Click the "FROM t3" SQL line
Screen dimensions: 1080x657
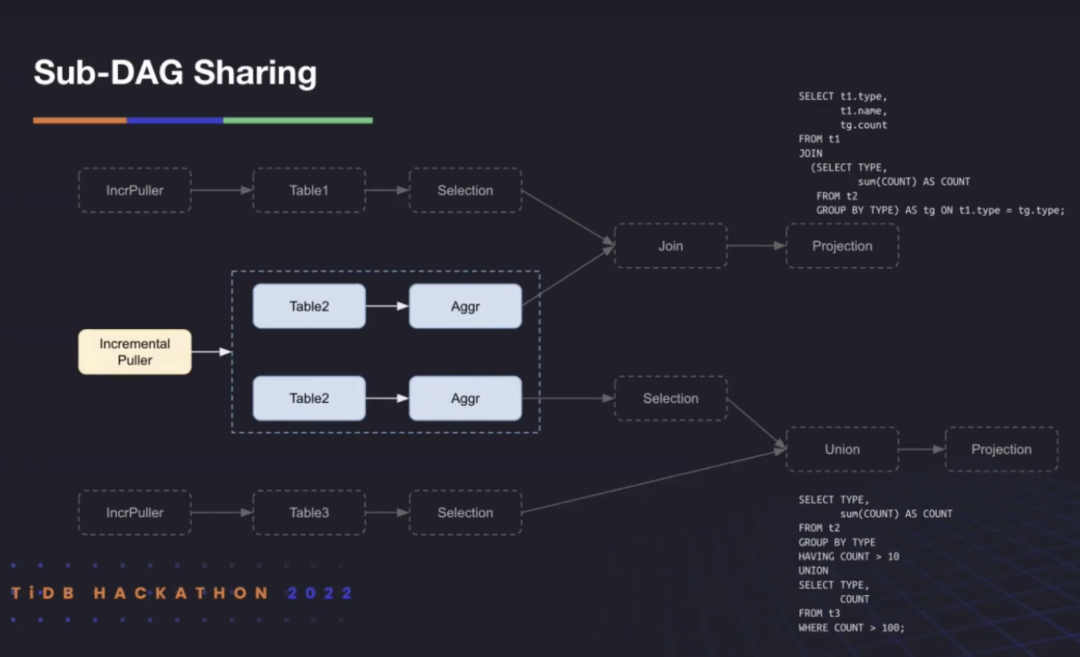(819, 613)
